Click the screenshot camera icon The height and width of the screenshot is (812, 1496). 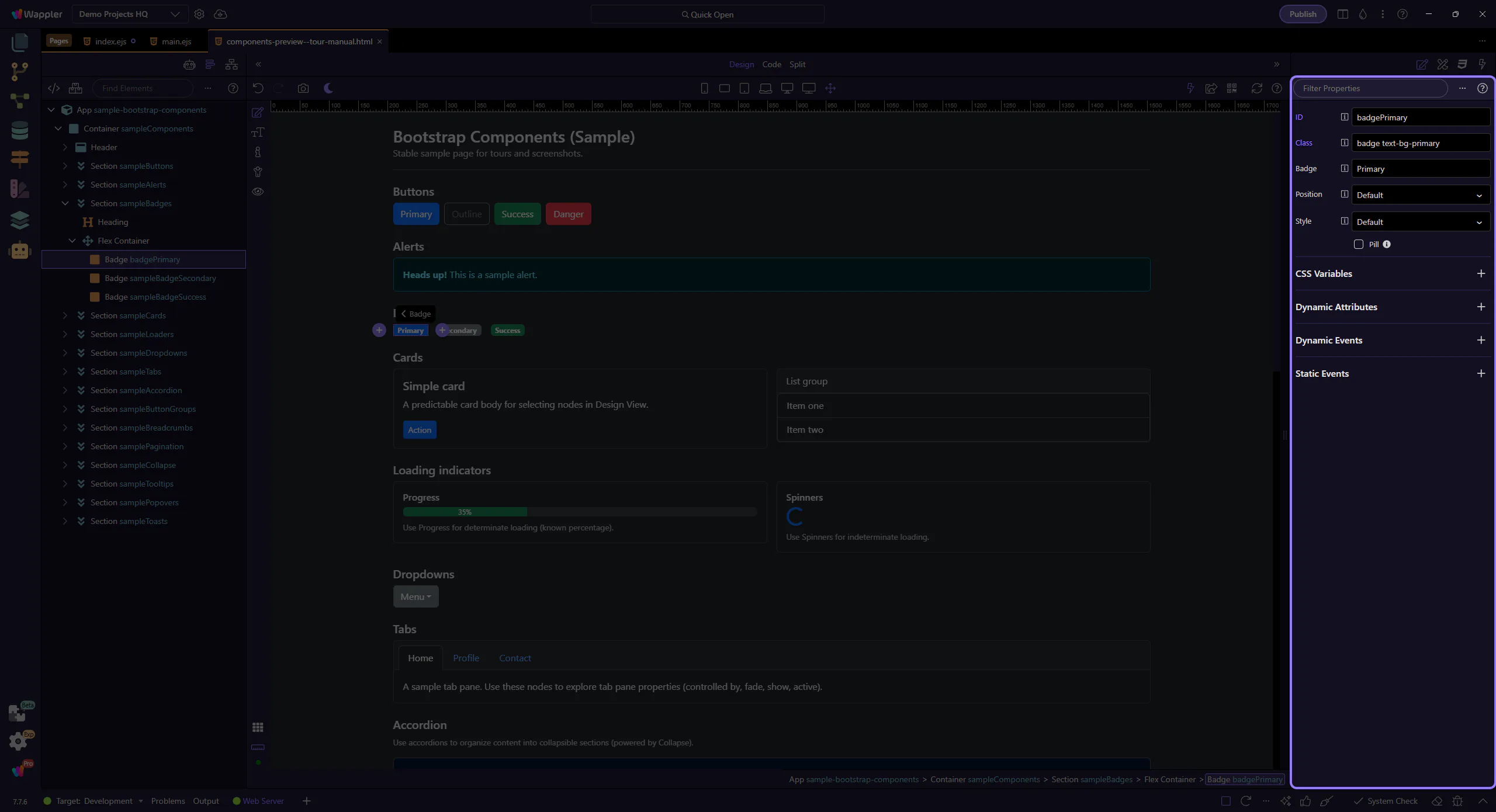(x=303, y=88)
